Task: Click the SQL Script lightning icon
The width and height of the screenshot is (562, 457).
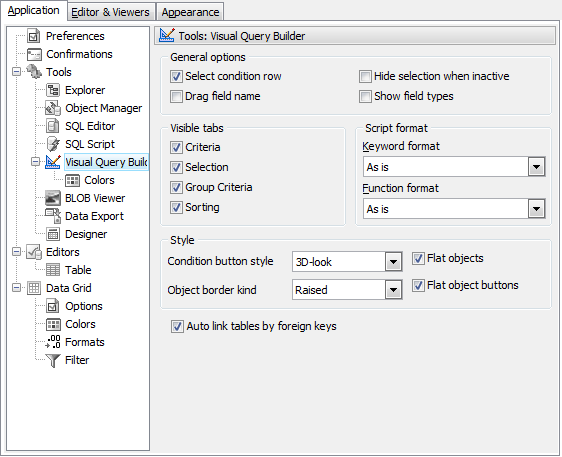Action: pyautogui.click(x=53, y=144)
